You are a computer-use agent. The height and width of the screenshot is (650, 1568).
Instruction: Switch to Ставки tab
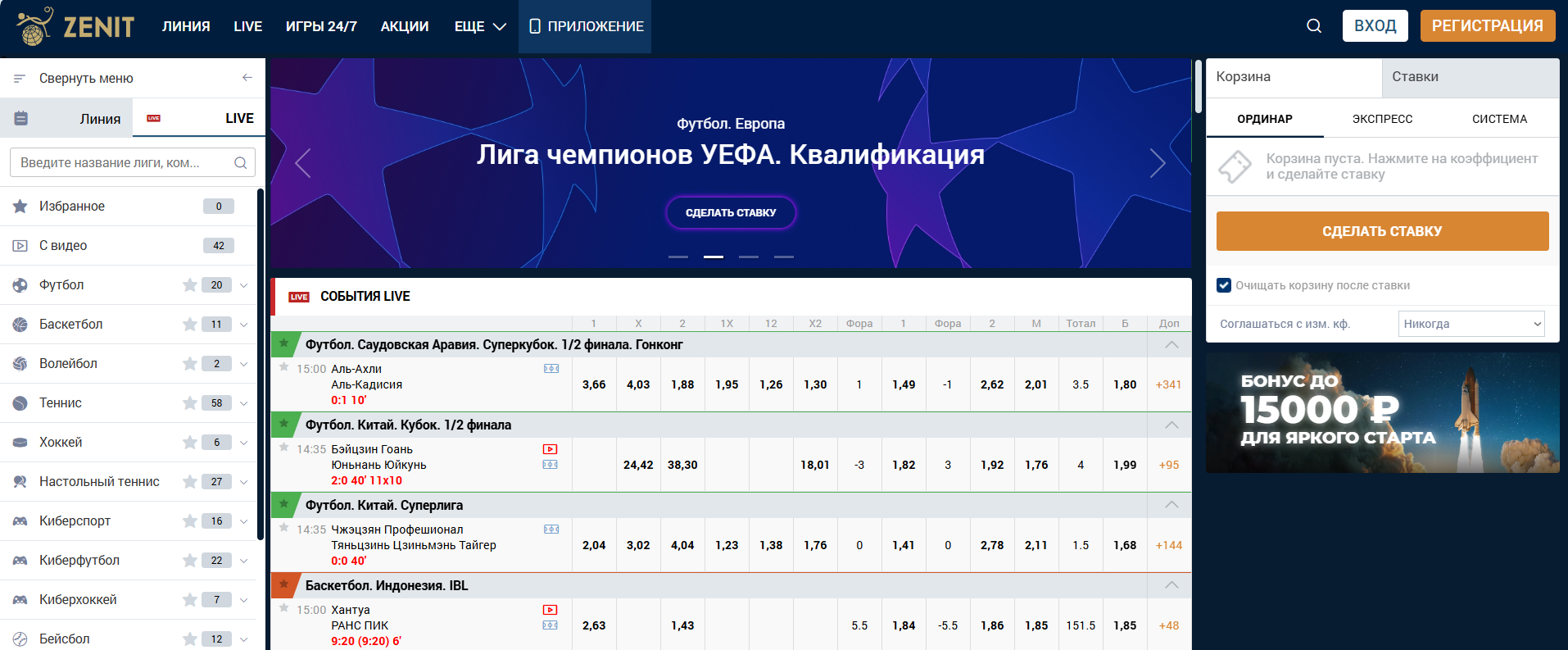click(x=1471, y=77)
